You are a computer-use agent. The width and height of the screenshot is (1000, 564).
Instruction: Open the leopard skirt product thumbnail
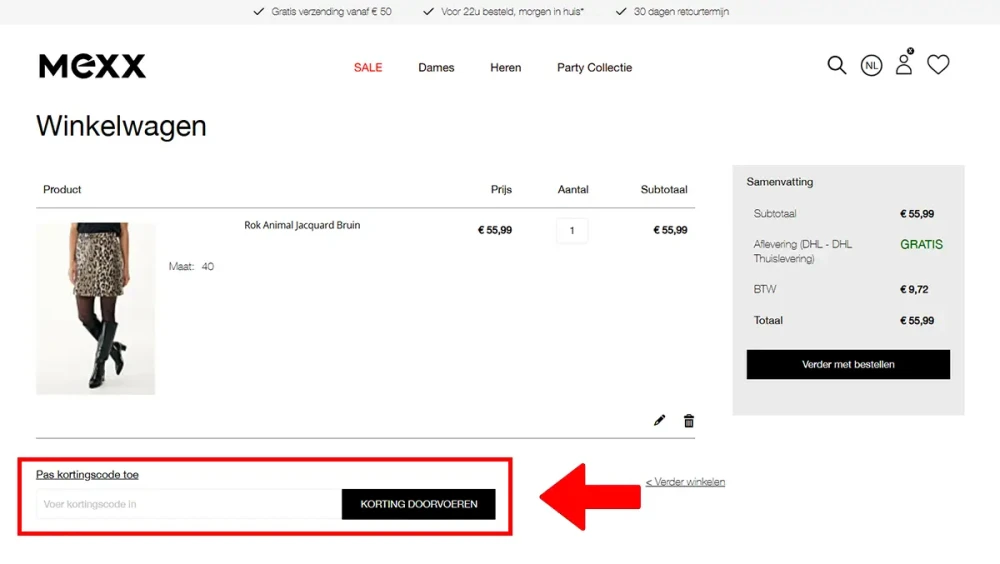click(96, 308)
